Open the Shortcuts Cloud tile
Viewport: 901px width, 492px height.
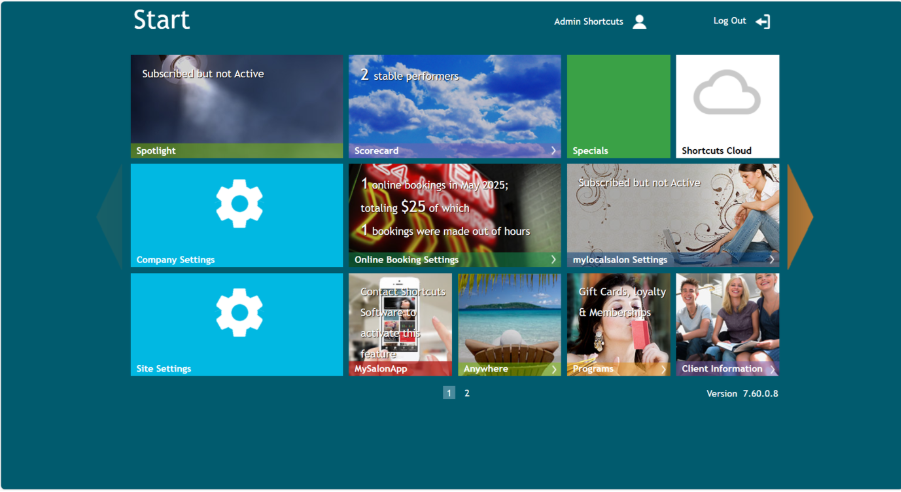(727, 105)
